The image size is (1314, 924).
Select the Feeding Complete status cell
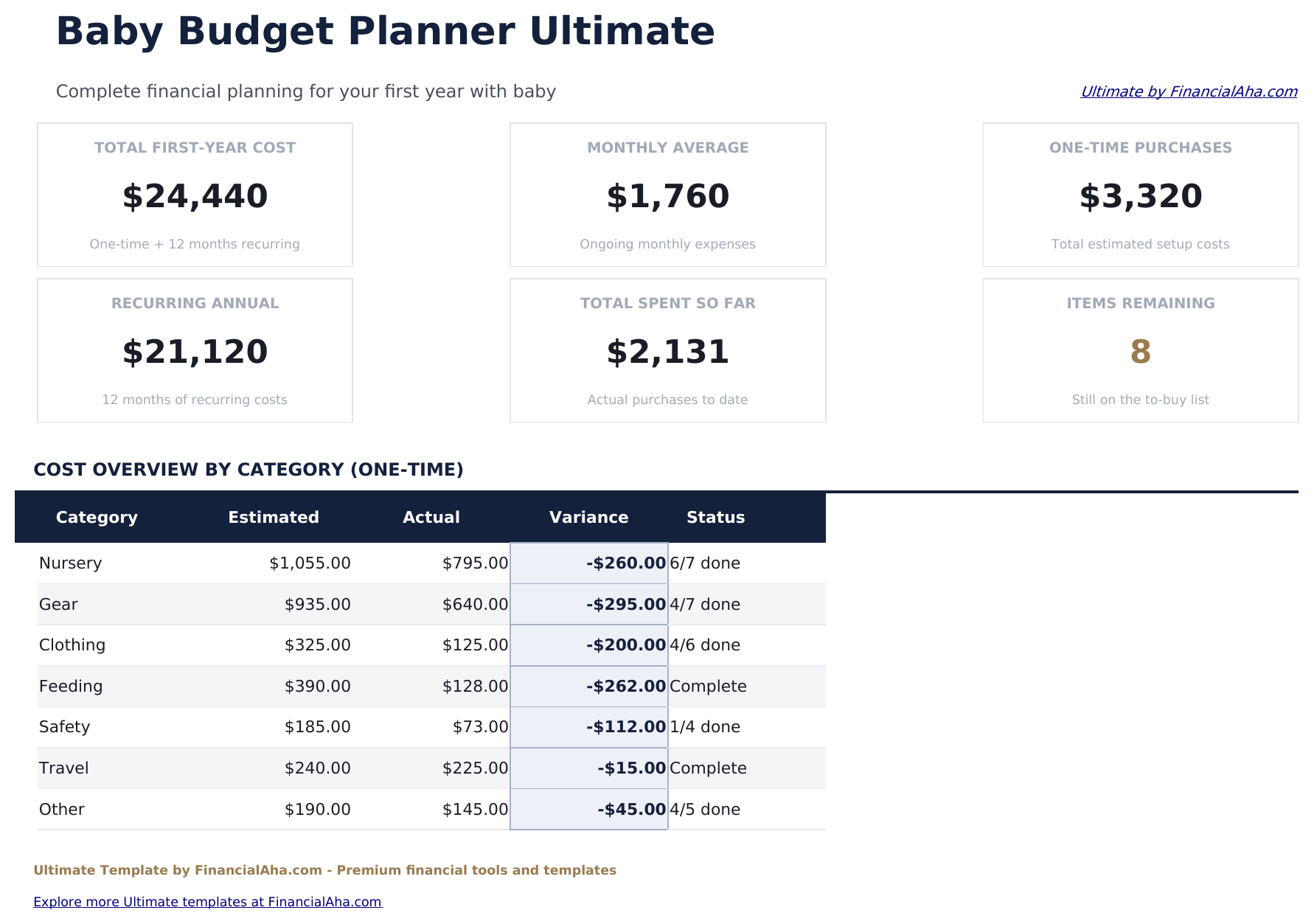tap(707, 686)
